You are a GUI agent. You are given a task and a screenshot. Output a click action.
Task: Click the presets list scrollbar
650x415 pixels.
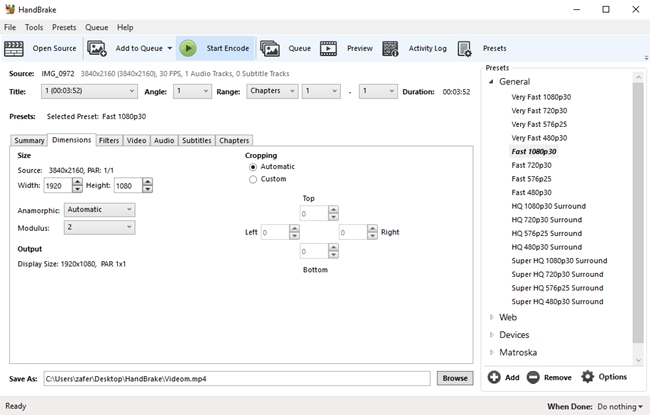point(638,213)
